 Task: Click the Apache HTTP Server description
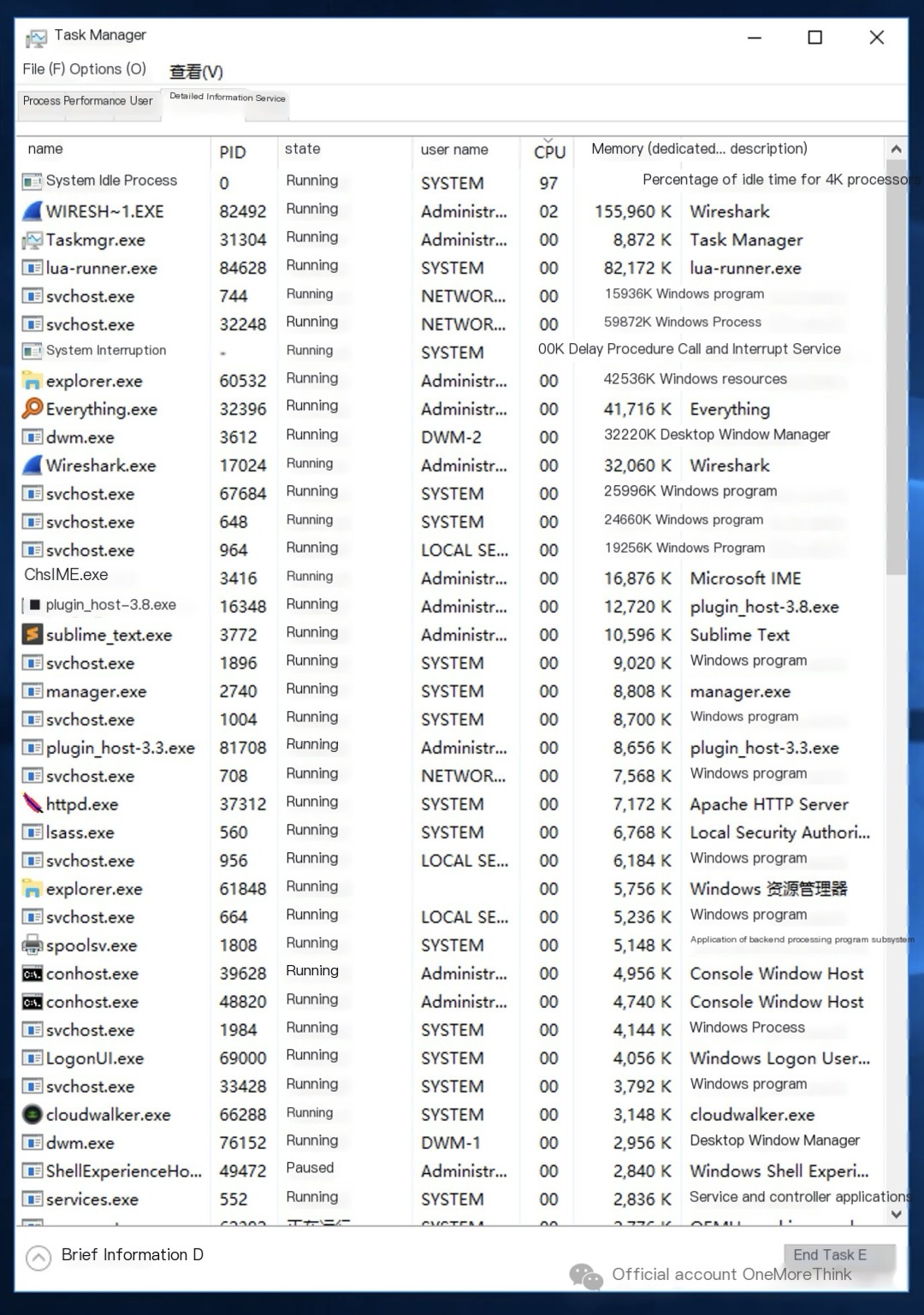pyautogui.click(x=769, y=804)
